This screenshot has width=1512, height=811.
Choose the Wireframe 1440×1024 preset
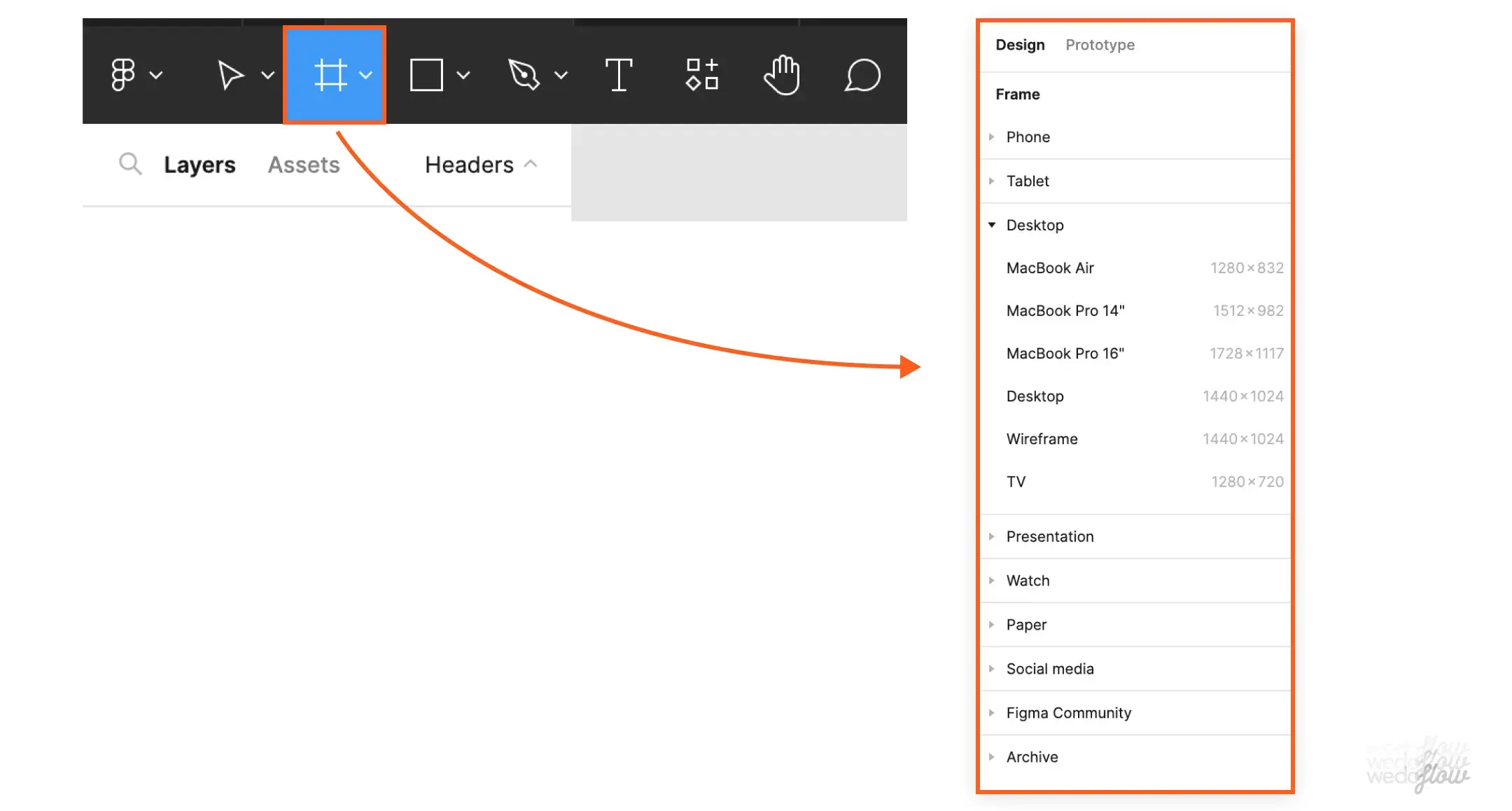[1042, 439]
